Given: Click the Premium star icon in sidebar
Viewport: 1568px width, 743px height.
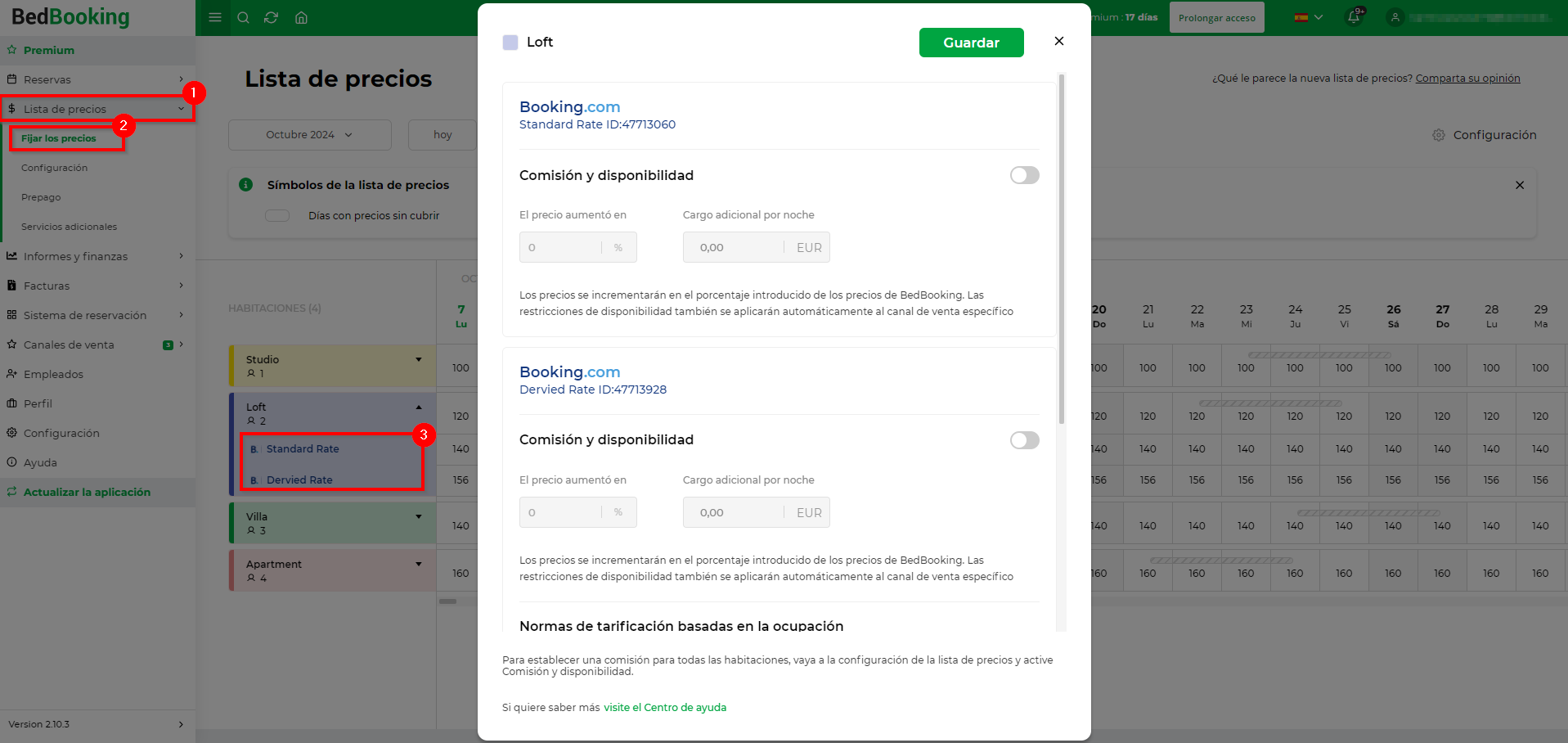Looking at the screenshot, I should (12, 50).
